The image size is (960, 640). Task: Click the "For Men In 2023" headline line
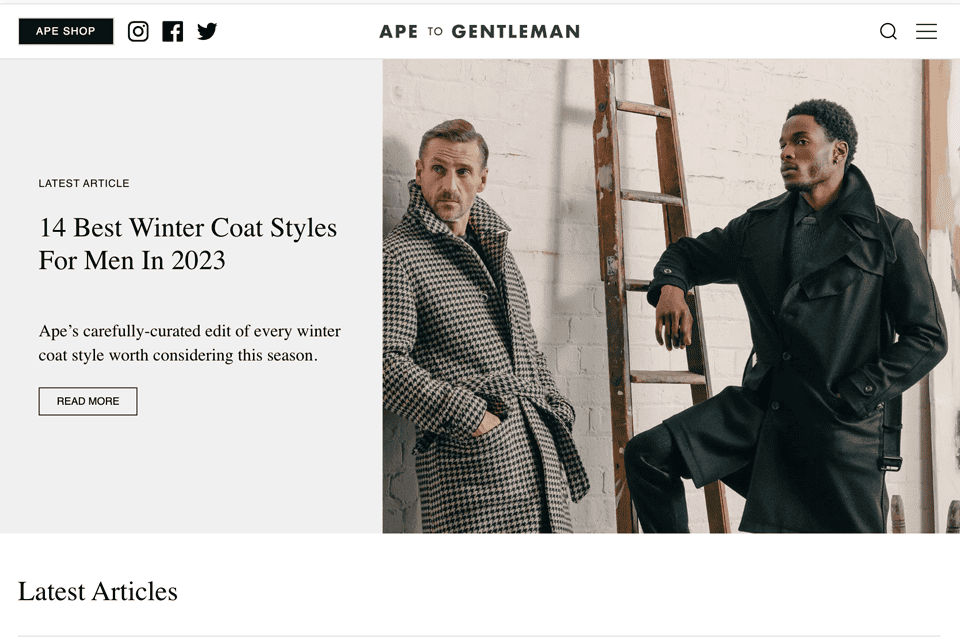coord(132,260)
